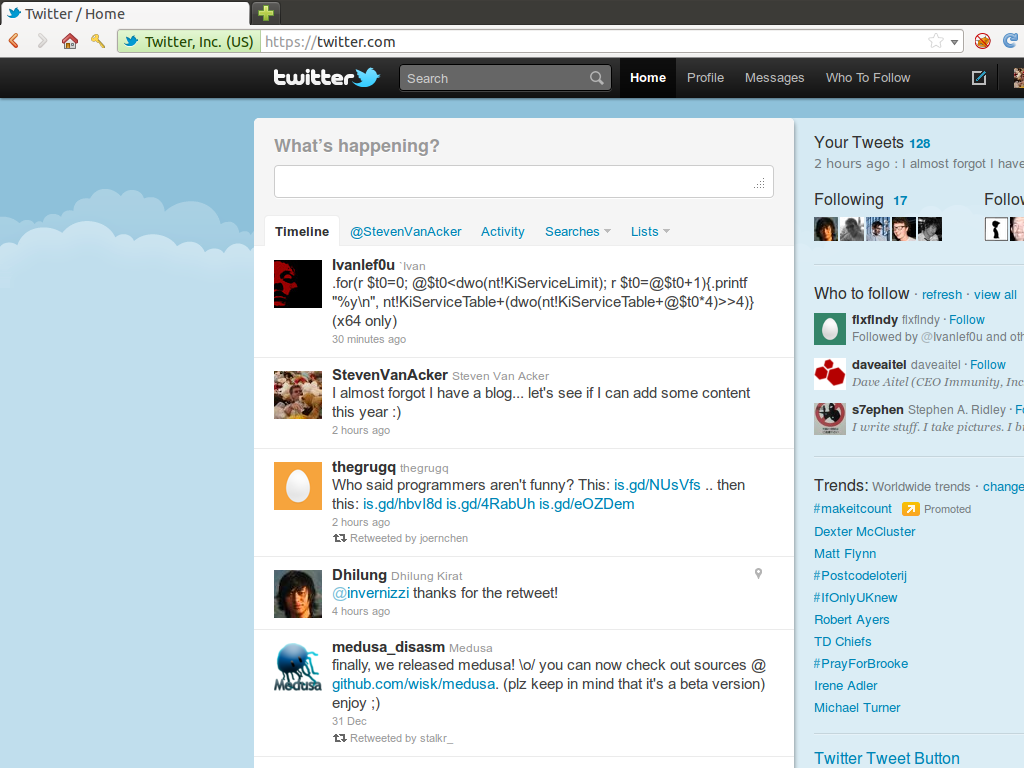Click thegrugq's egg avatar

click(298, 486)
